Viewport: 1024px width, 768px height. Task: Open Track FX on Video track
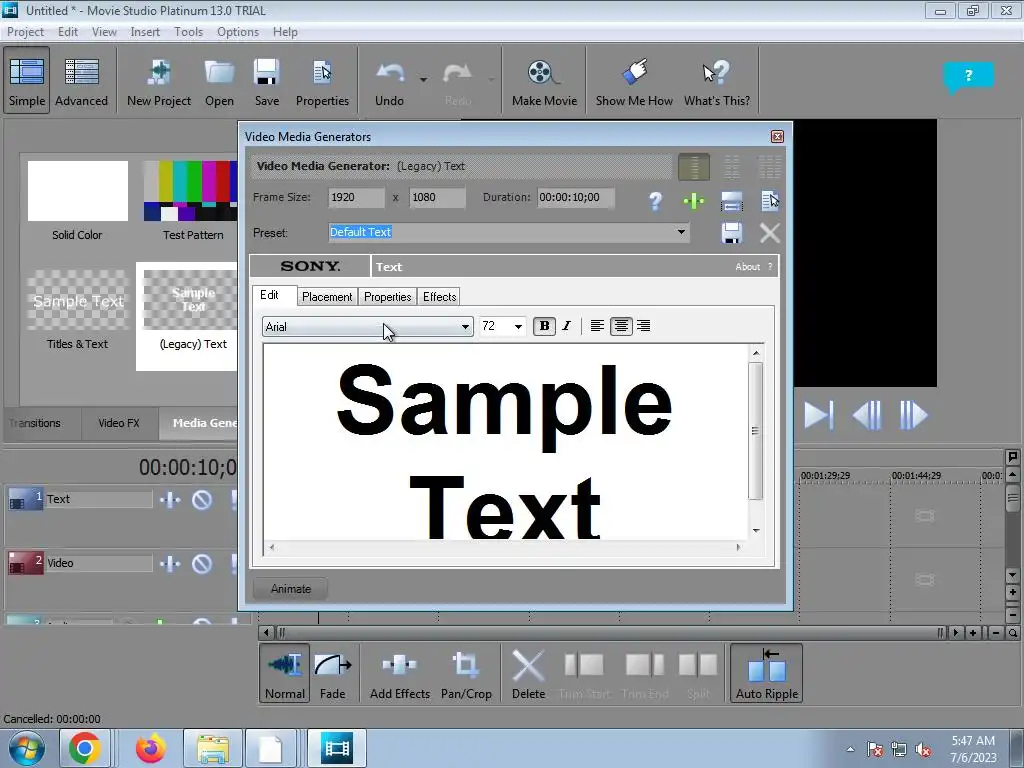(x=170, y=564)
